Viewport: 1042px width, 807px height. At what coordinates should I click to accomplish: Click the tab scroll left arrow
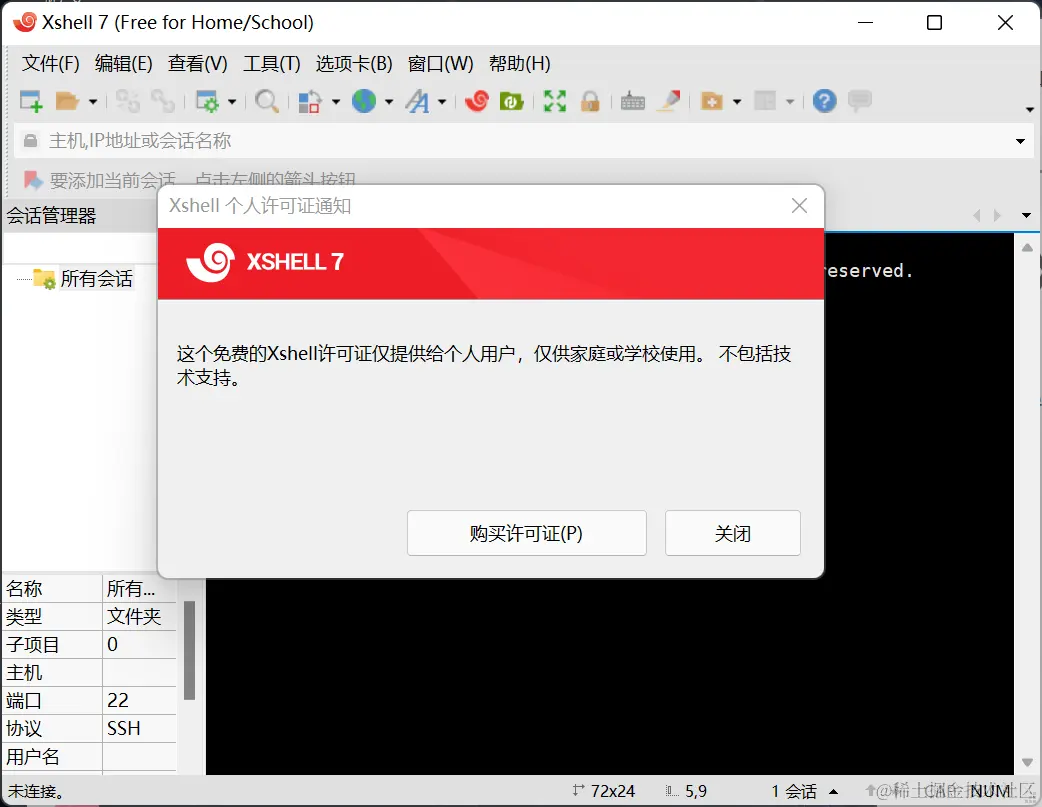pyautogui.click(x=976, y=215)
